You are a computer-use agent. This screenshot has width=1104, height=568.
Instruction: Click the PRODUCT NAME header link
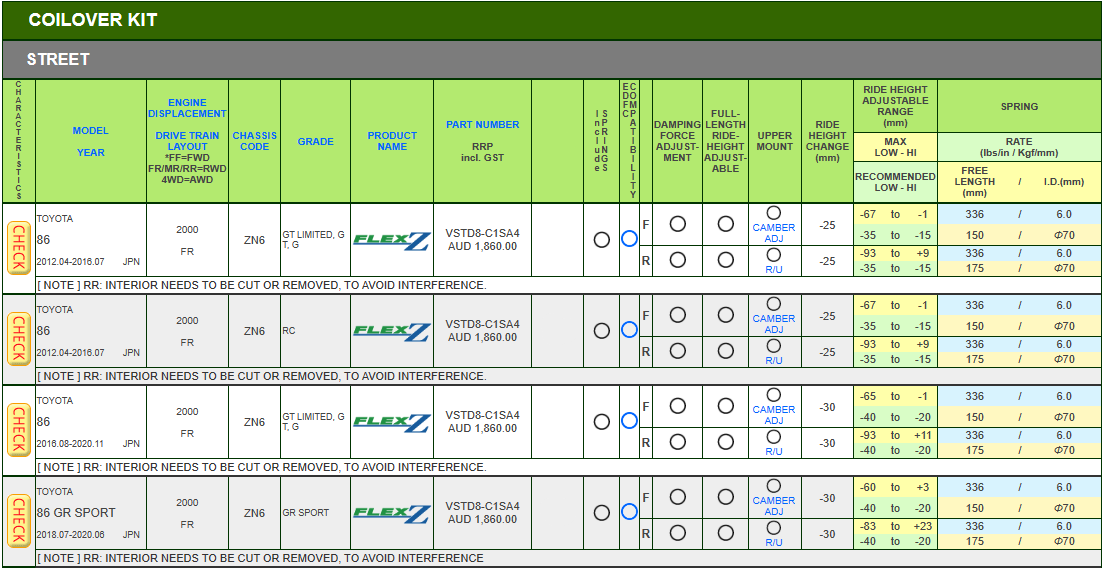392,141
